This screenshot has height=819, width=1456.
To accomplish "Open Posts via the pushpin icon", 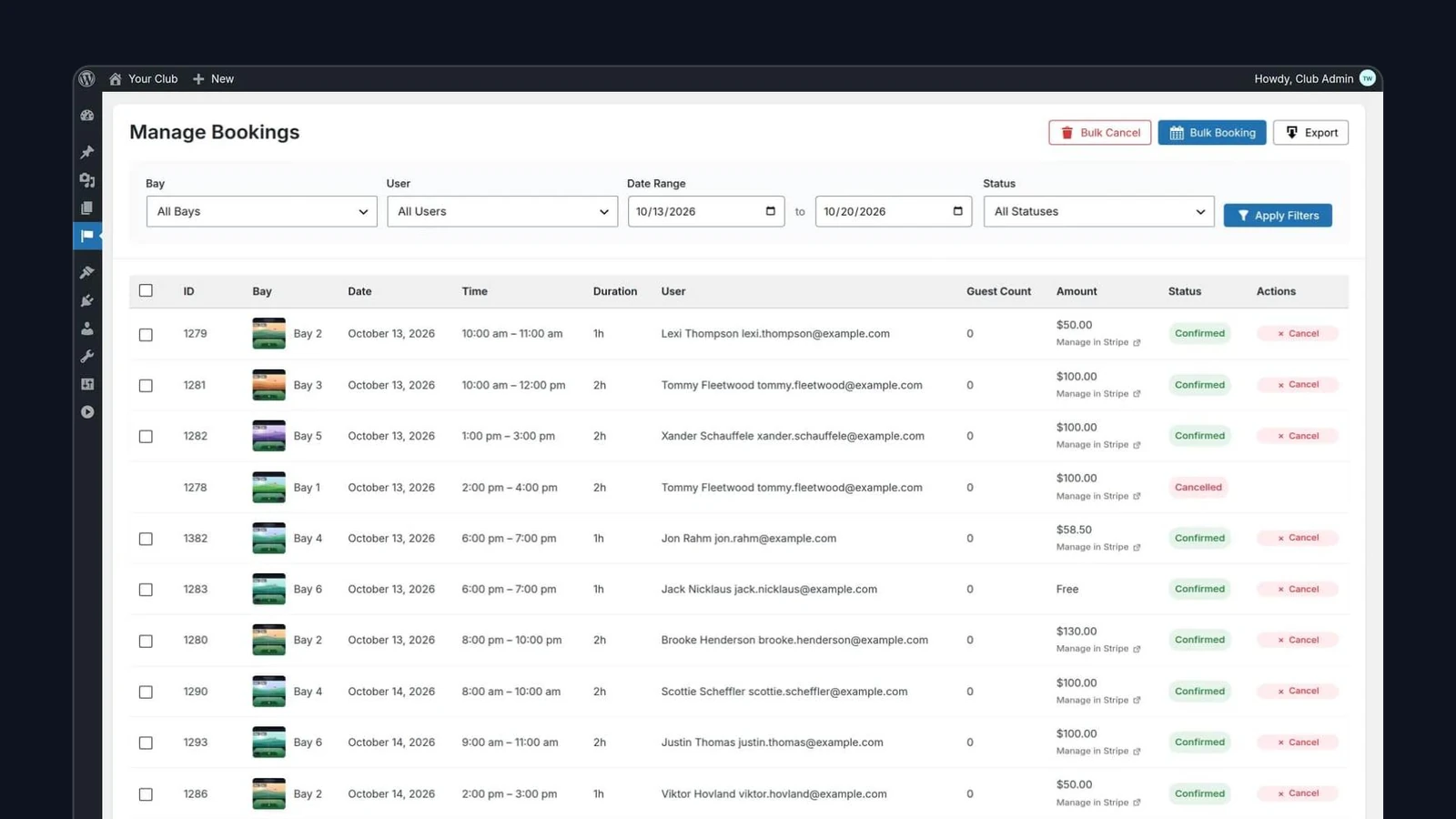I will click(x=87, y=152).
